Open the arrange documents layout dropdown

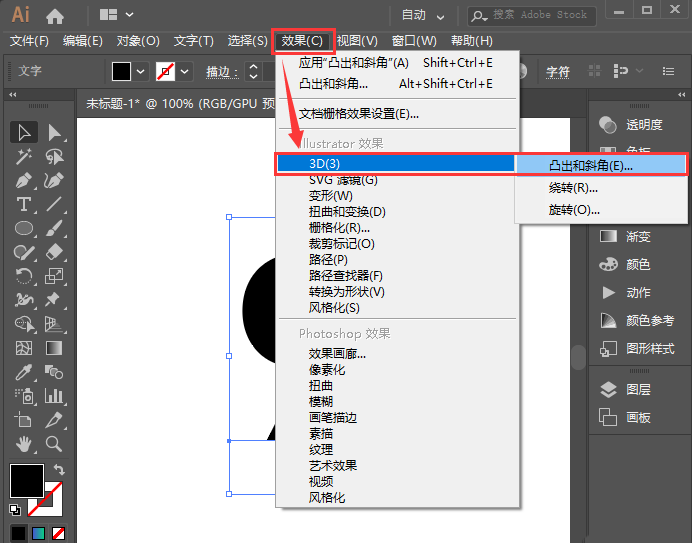pos(116,16)
